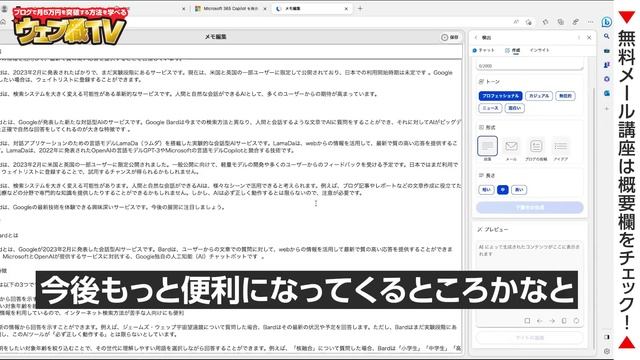Select the ニュース tone option

coord(490,108)
